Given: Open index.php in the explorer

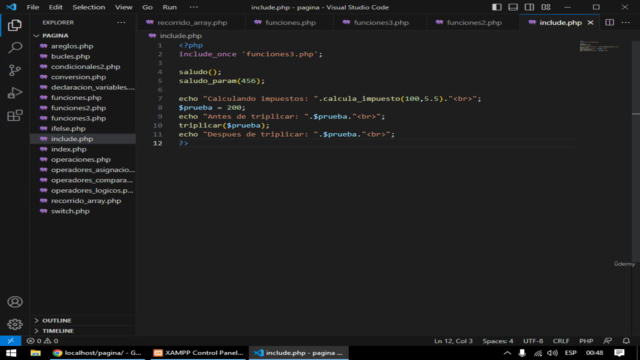Looking at the screenshot, I should (83, 149).
